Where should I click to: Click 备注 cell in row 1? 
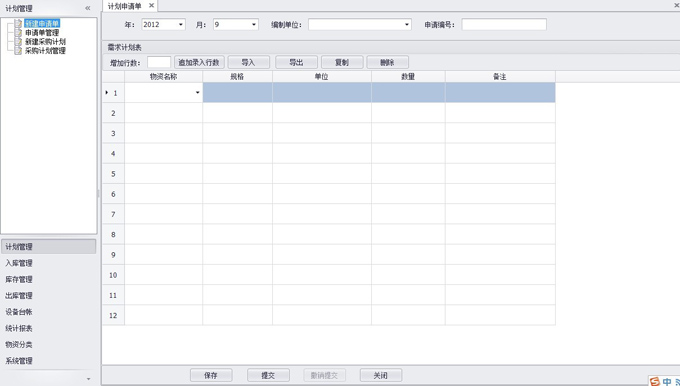click(500, 93)
